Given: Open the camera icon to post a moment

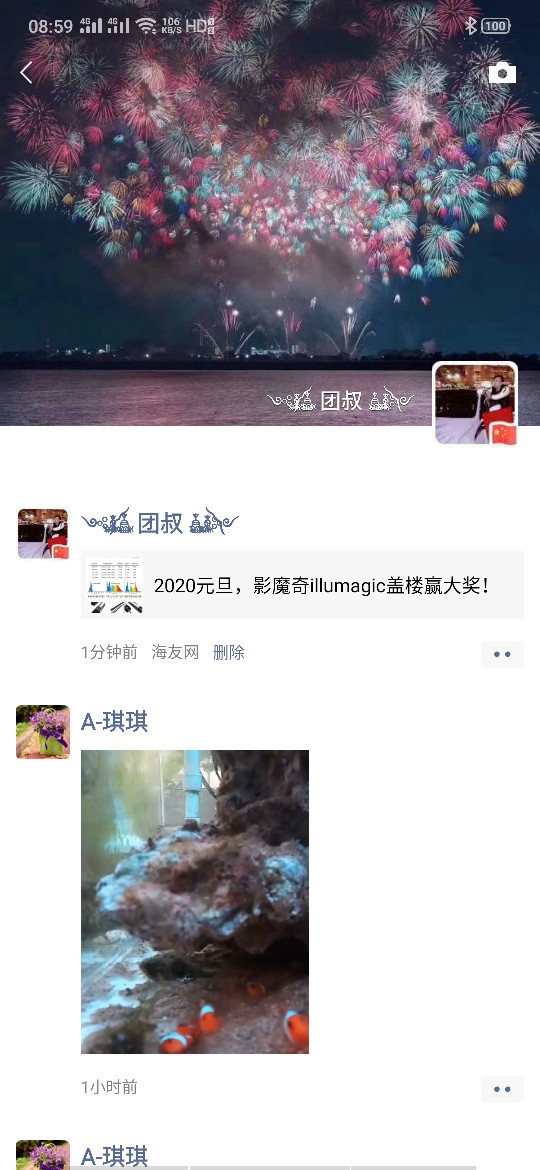Looking at the screenshot, I should pos(502,72).
